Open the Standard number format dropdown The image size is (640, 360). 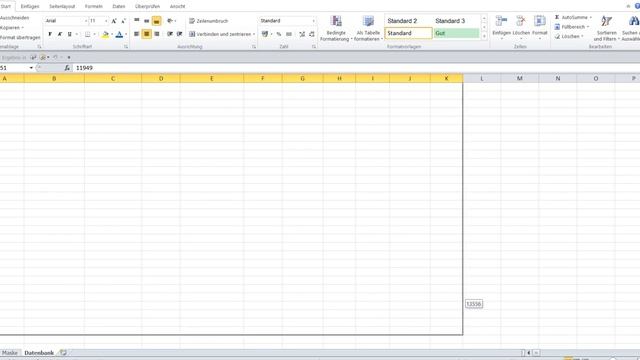click(313, 21)
